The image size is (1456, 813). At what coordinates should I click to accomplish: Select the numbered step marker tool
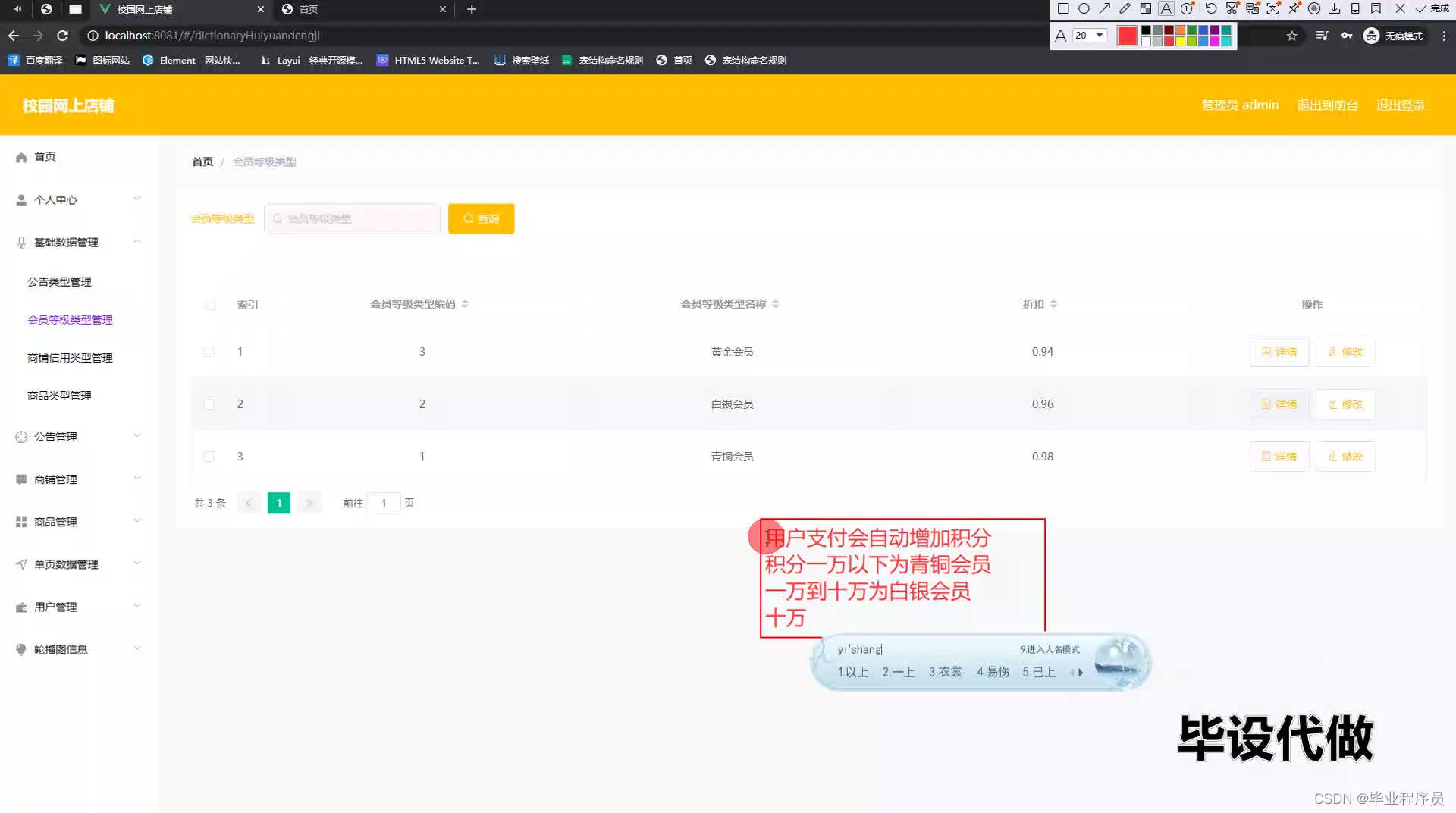click(x=1187, y=9)
